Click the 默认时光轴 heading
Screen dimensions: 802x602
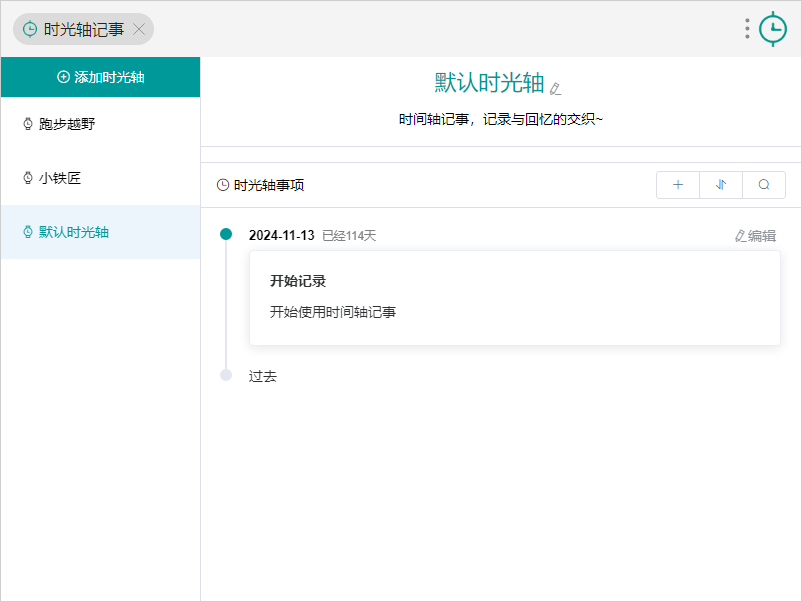click(x=489, y=83)
